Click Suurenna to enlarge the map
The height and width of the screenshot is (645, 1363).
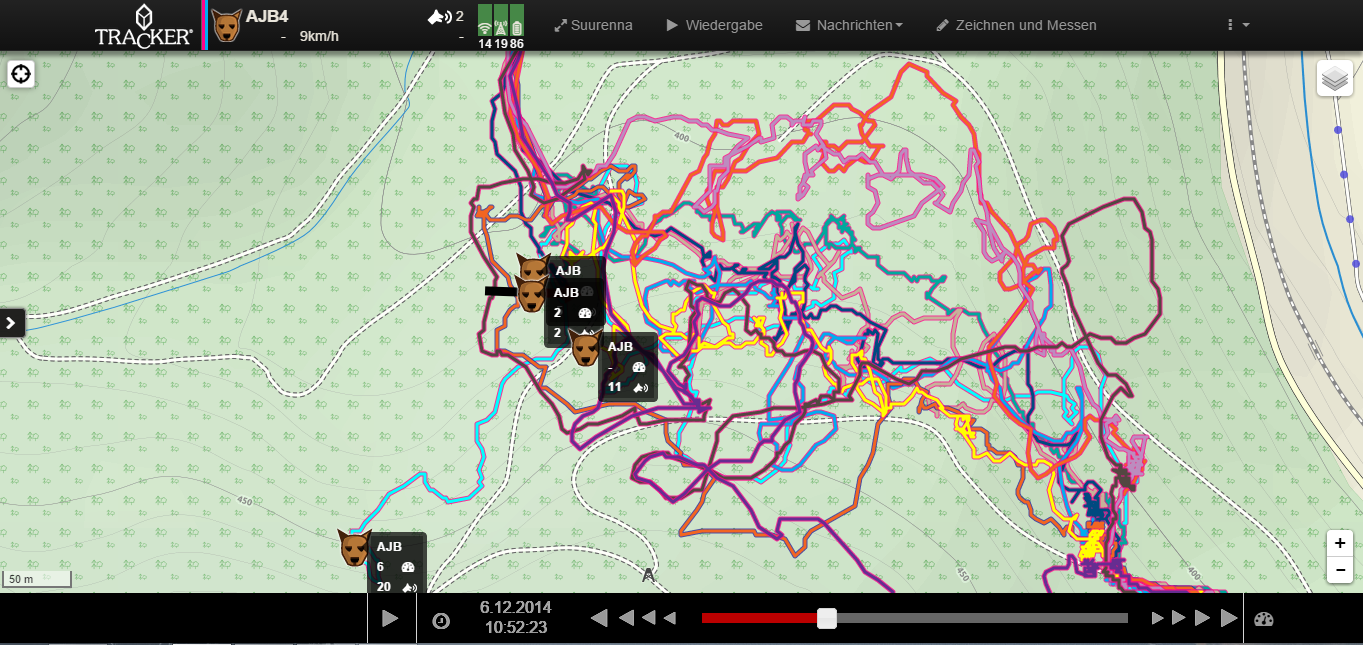(x=593, y=25)
